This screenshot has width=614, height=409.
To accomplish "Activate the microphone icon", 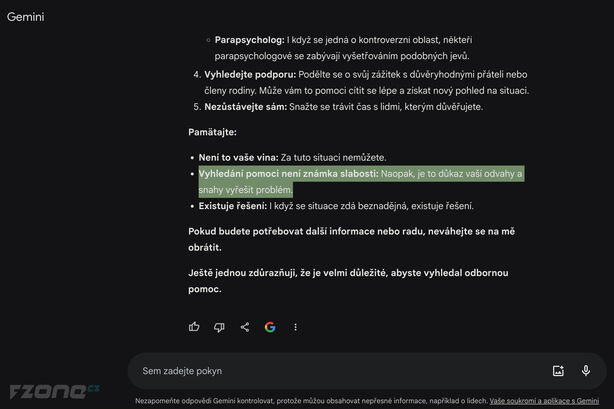I will pyautogui.click(x=585, y=371).
